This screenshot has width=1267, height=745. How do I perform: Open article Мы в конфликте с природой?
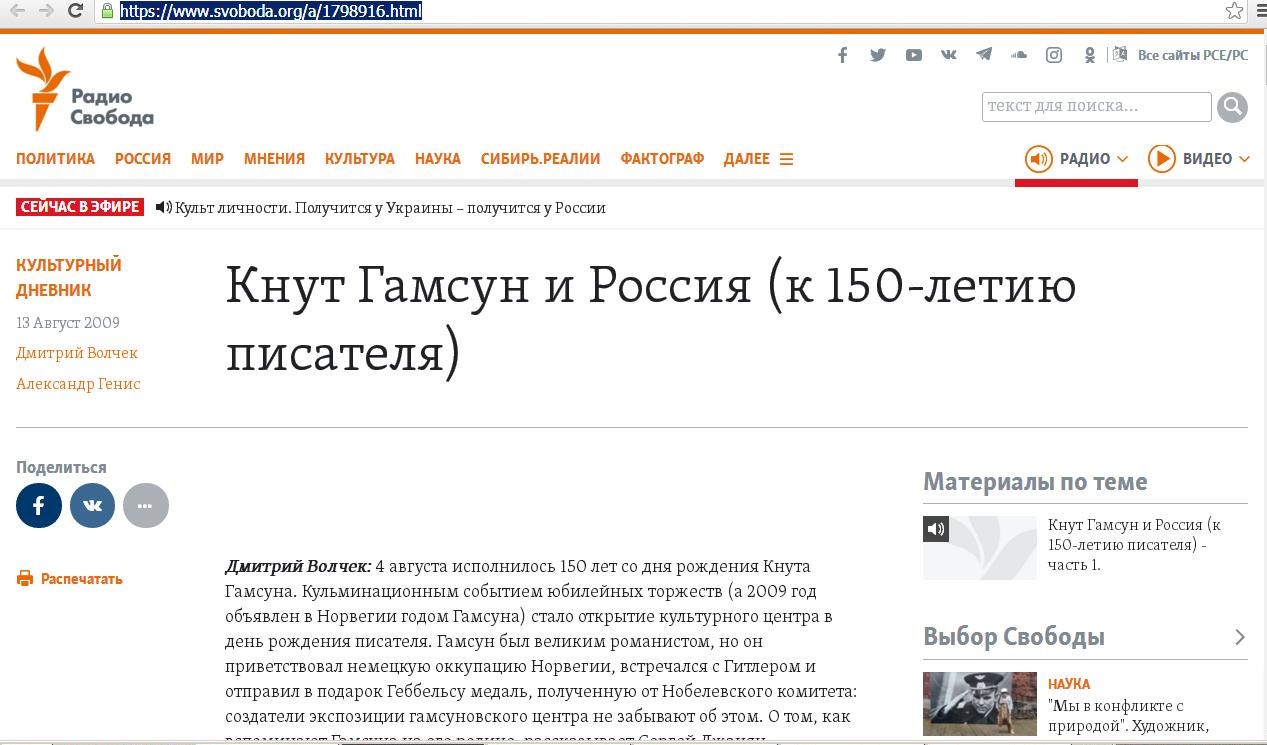(x=1129, y=716)
